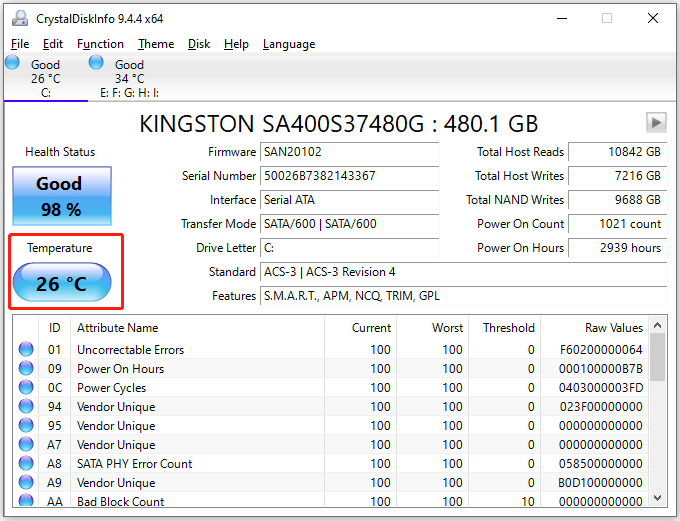Click the Firmware field SAN20102
The image size is (680, 521).
350,152
